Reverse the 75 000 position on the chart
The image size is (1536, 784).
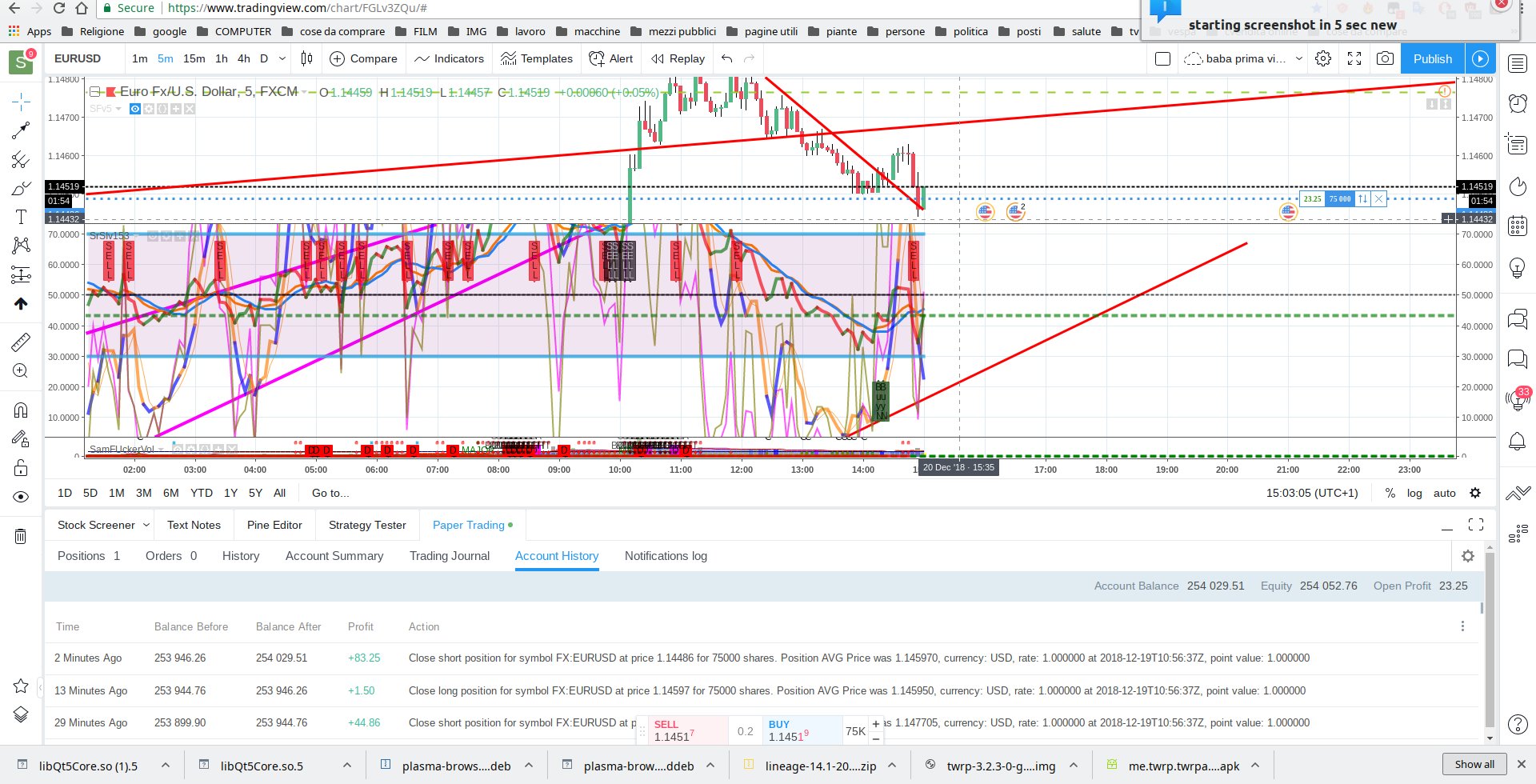point(1363,199)
